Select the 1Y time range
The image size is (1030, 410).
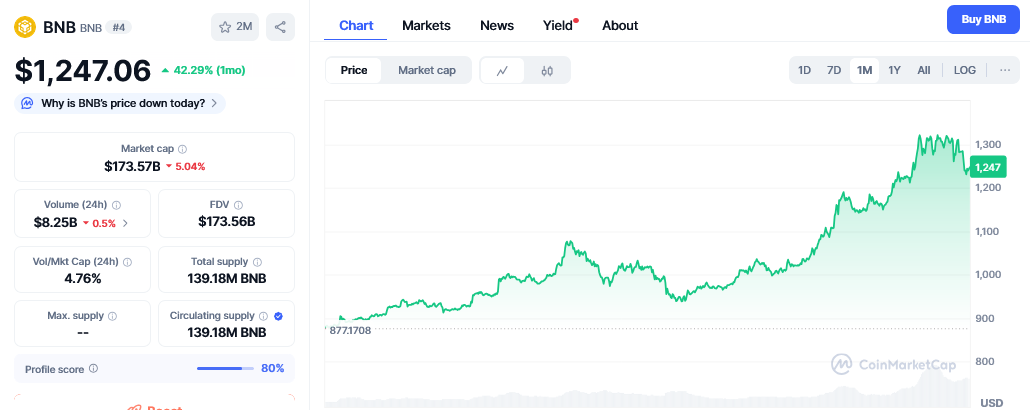pyautogui.click(x=895, y=70)
